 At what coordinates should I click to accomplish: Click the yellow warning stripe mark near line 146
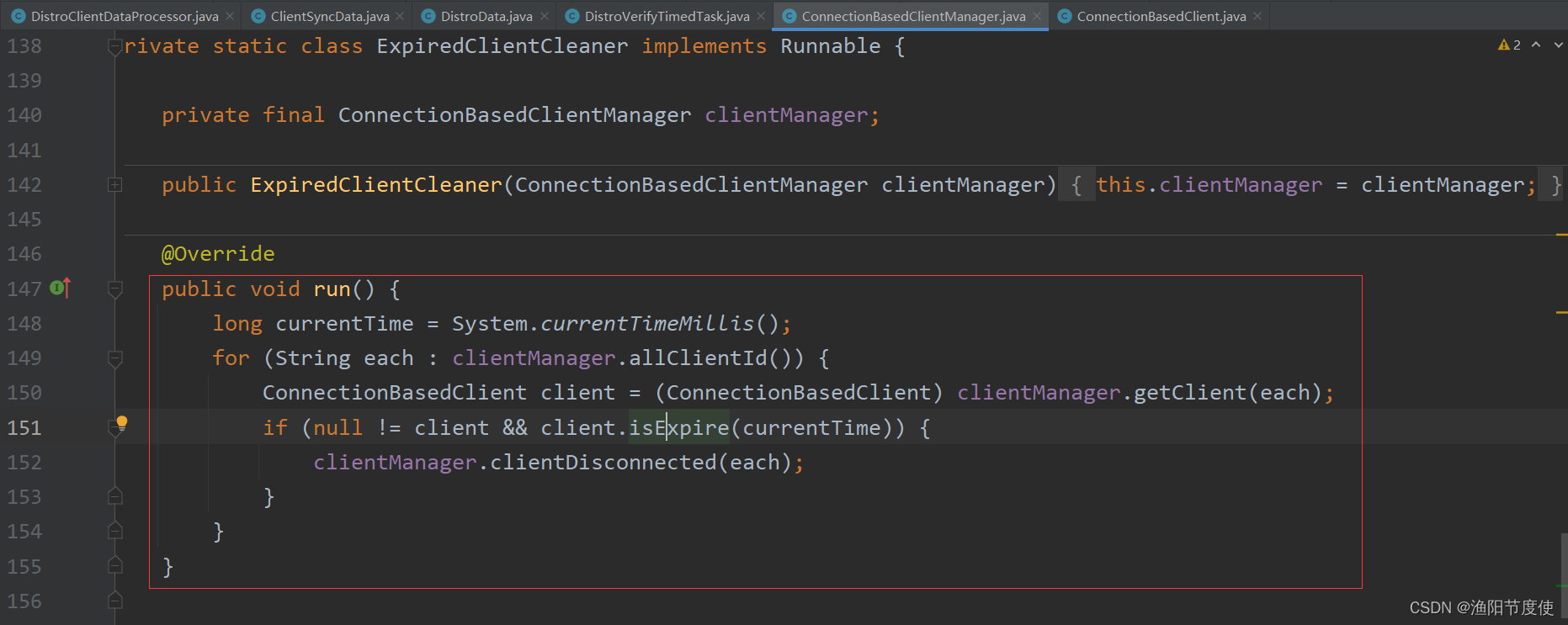(x=1561, y=235)
